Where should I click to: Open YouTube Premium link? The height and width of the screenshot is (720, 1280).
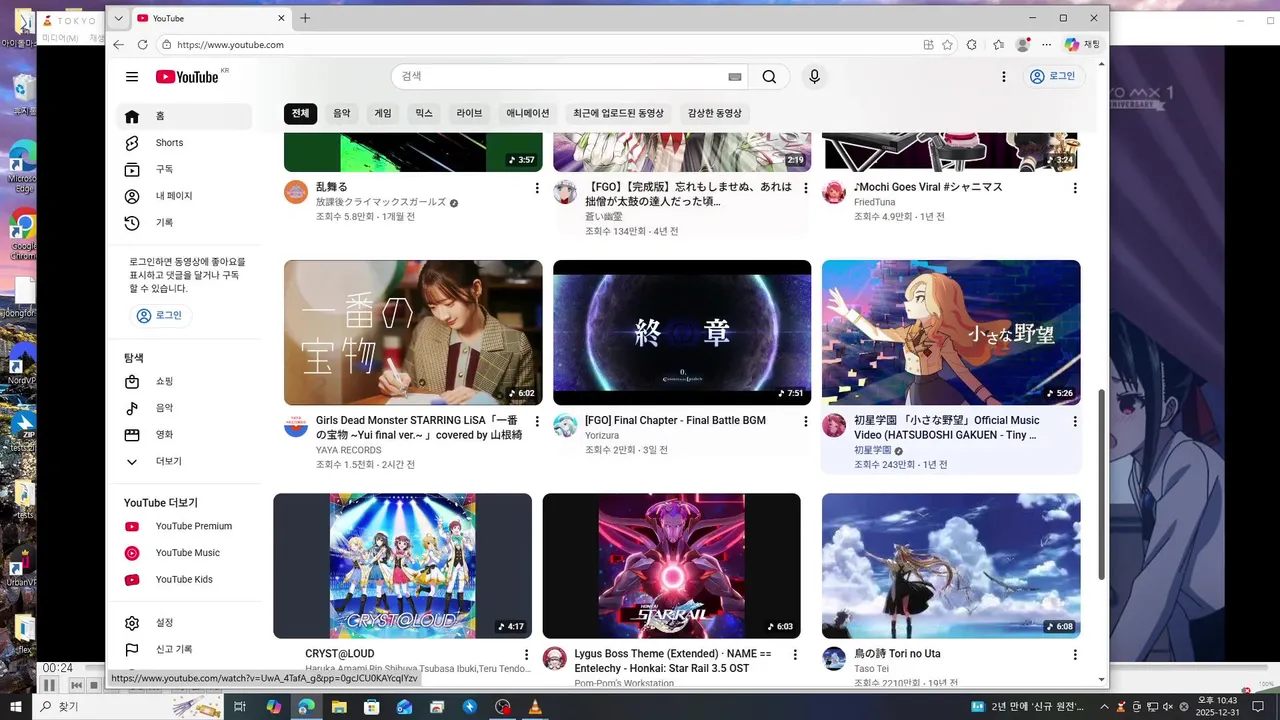click(184, 526)
